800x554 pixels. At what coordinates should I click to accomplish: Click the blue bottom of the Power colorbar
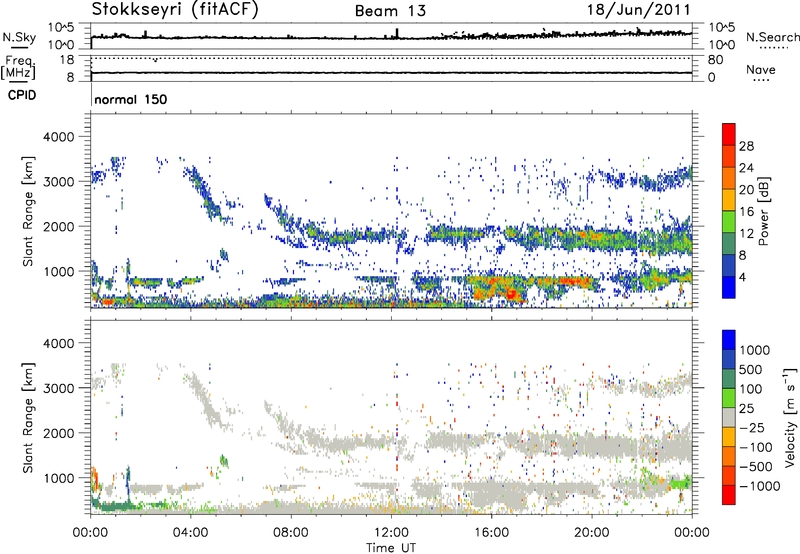[x=729, y=287]
